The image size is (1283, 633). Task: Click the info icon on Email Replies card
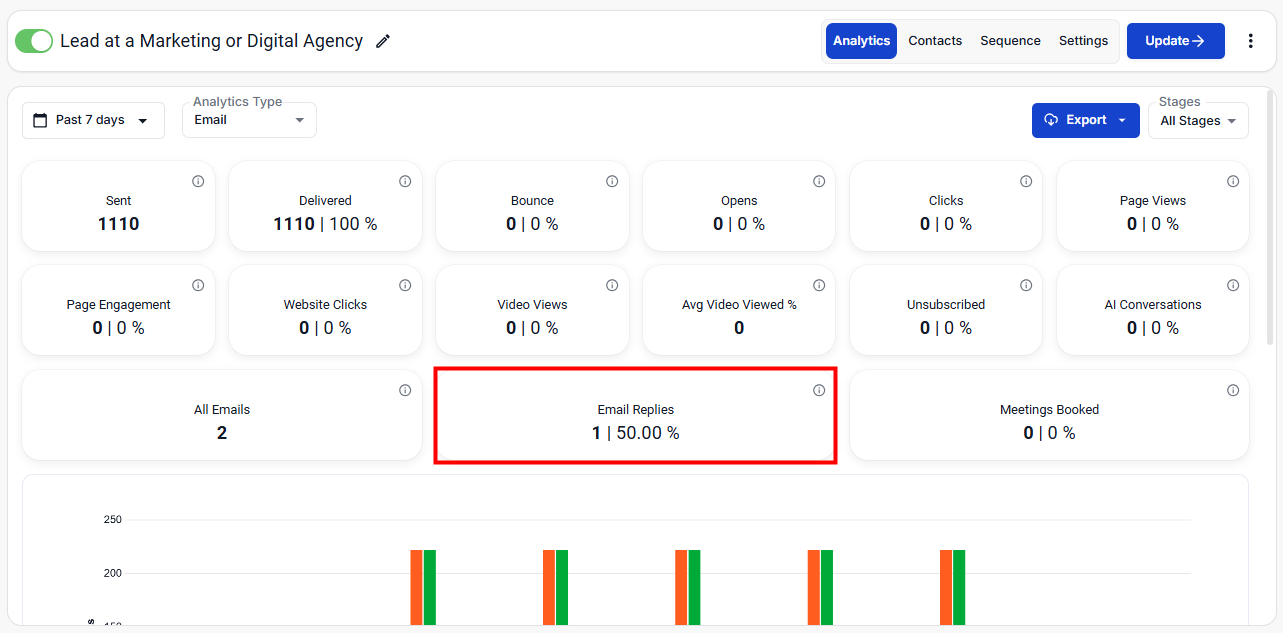(x=819, y=390)
